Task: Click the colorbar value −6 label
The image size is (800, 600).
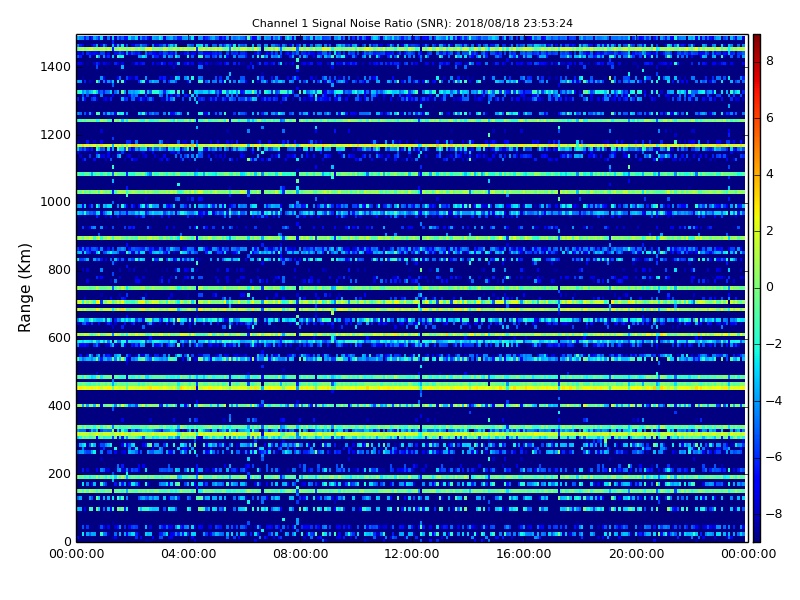Action: (x=774, y=457)
